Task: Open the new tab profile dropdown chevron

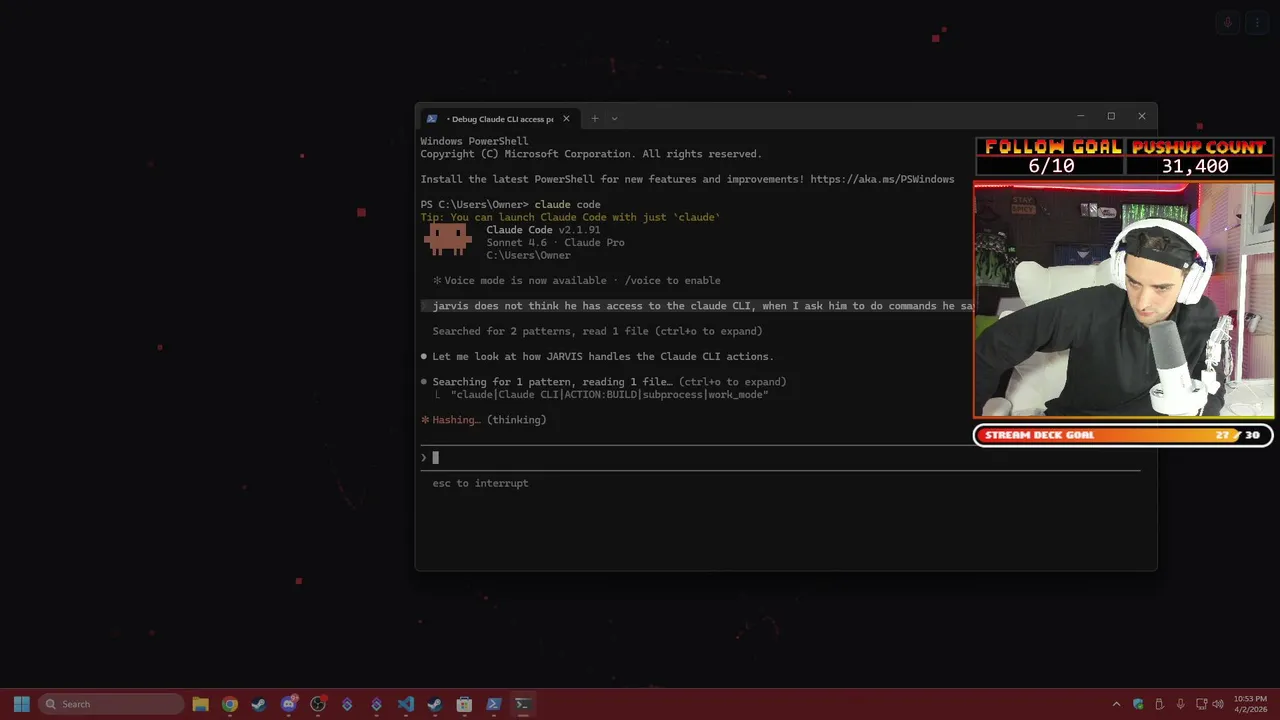Action: 614,118
